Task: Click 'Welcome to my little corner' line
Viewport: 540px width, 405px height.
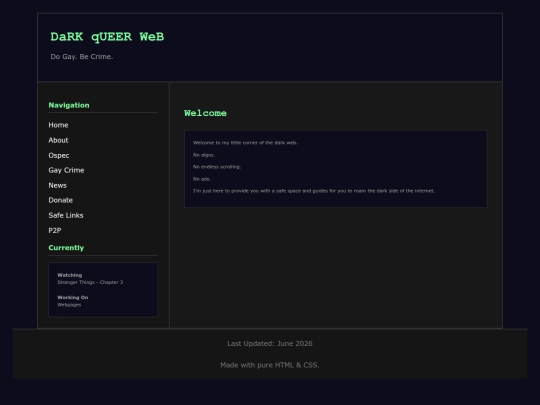Action: pyautogui.click(x=245, y=143)
